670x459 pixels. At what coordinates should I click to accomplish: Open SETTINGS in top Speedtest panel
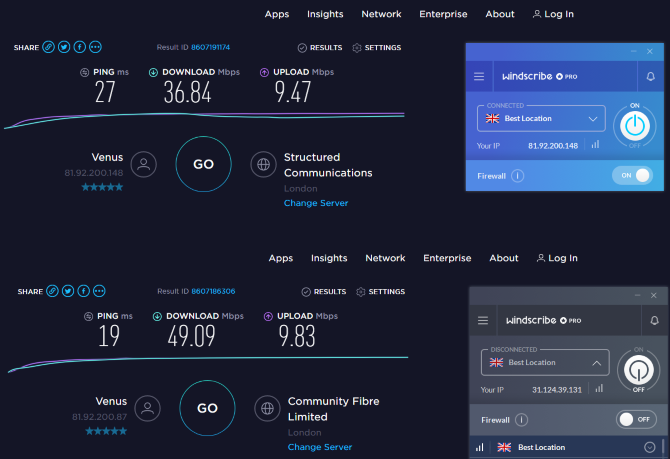pyautogui.click(x=376, y=47)
